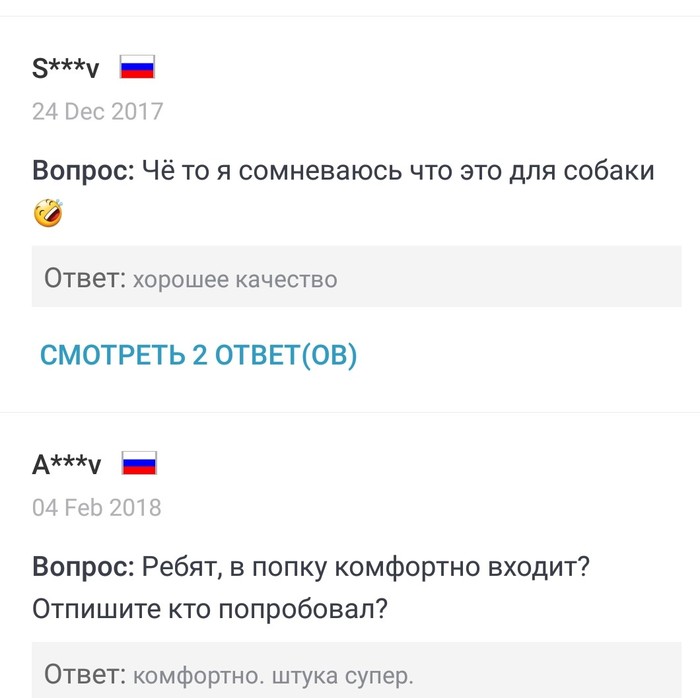The height and width of the screenshot is (698, 700).
Task: Open the A***v user profile name
Action: (x=67, y=465)
